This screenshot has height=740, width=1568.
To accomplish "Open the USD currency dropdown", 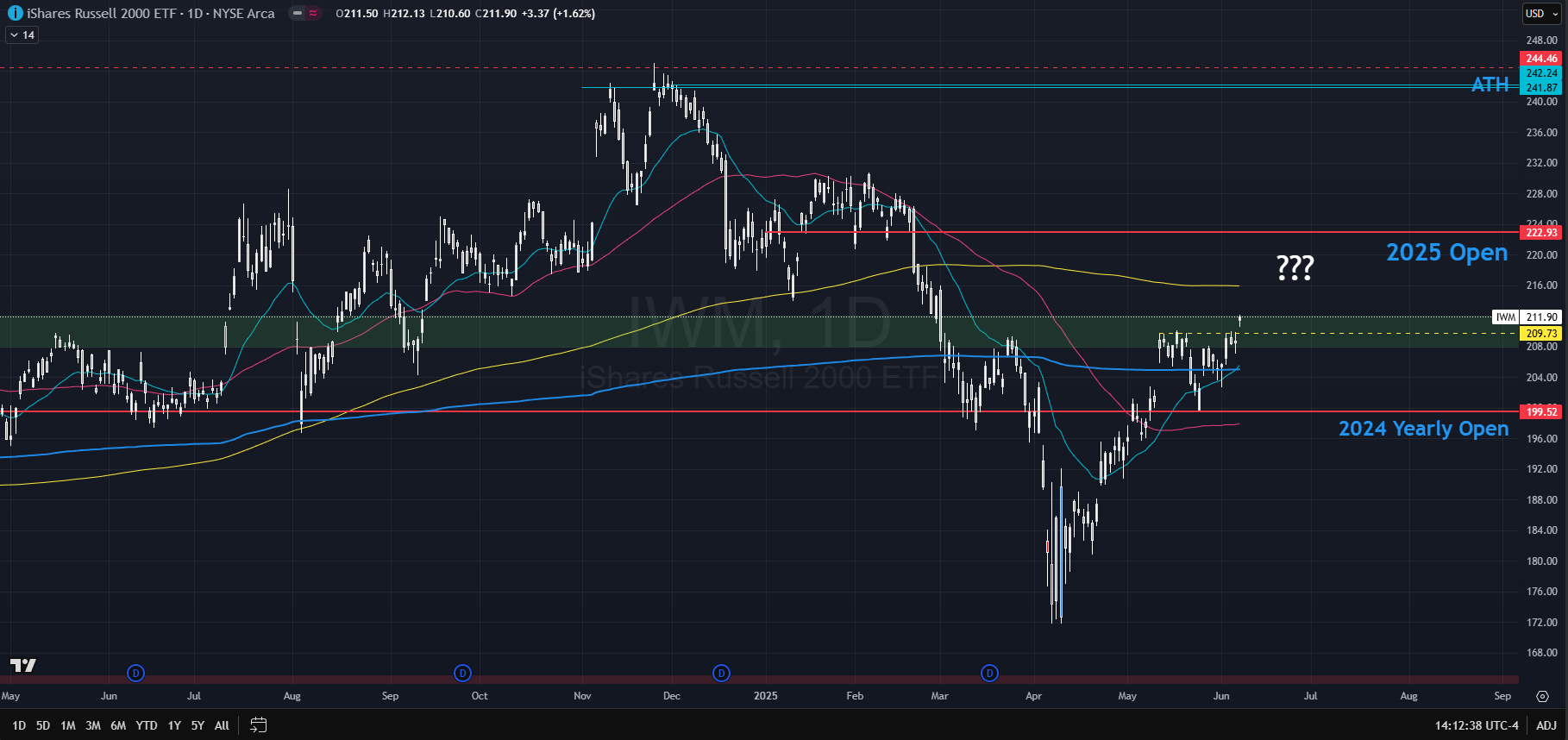I will pos(1542,13).
